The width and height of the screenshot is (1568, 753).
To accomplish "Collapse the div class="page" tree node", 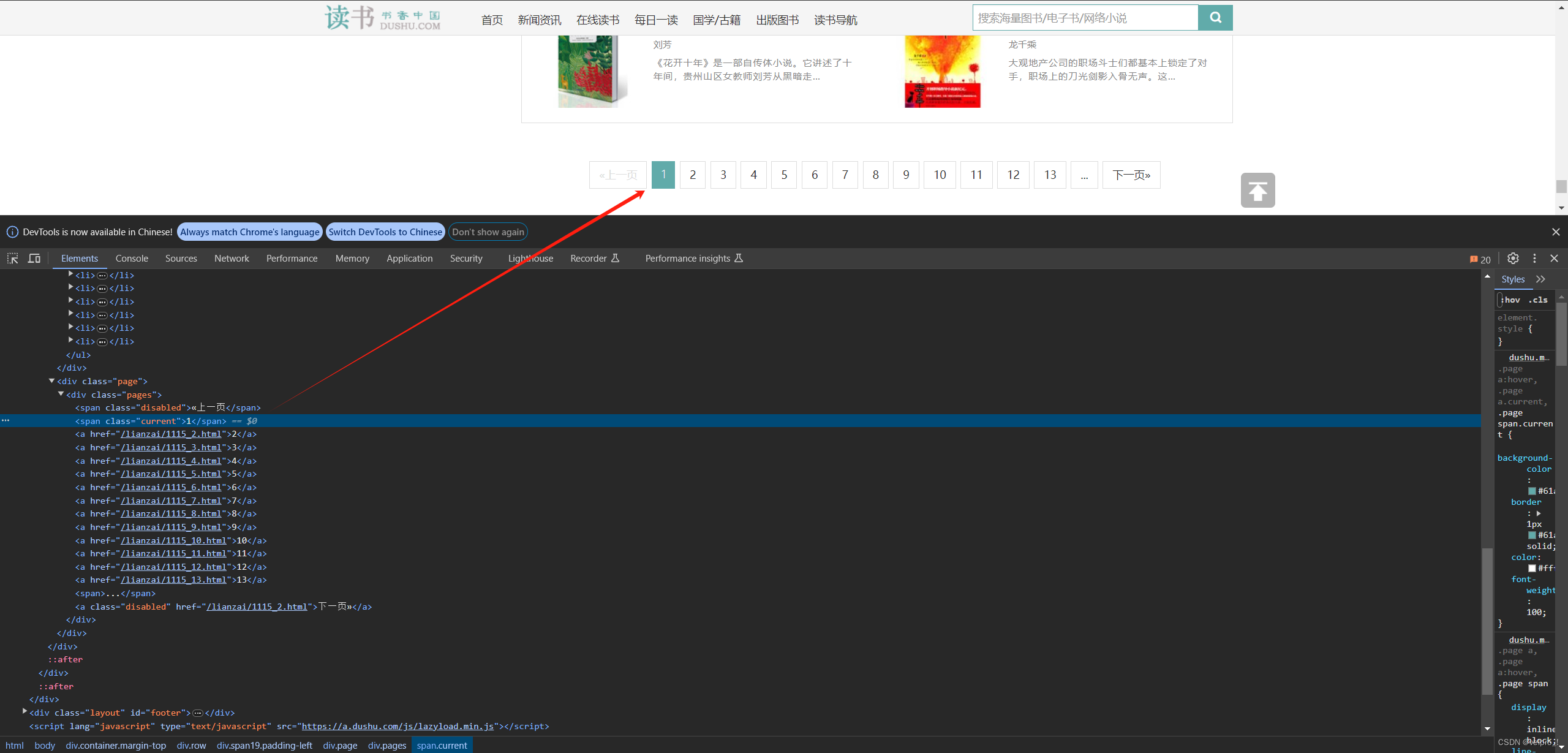I will coord(51,380).
